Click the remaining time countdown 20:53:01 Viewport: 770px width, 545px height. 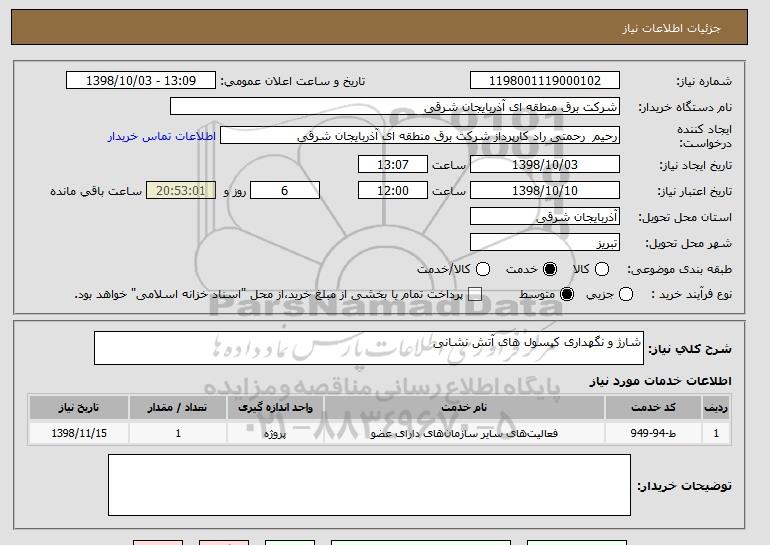pyautogui.click(x=181, y=191)
